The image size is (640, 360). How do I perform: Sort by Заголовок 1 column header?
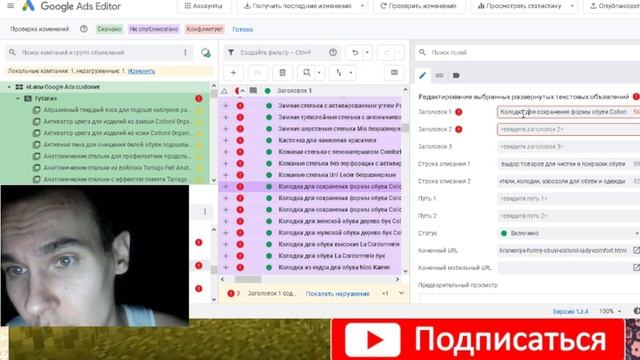point(294,91)
